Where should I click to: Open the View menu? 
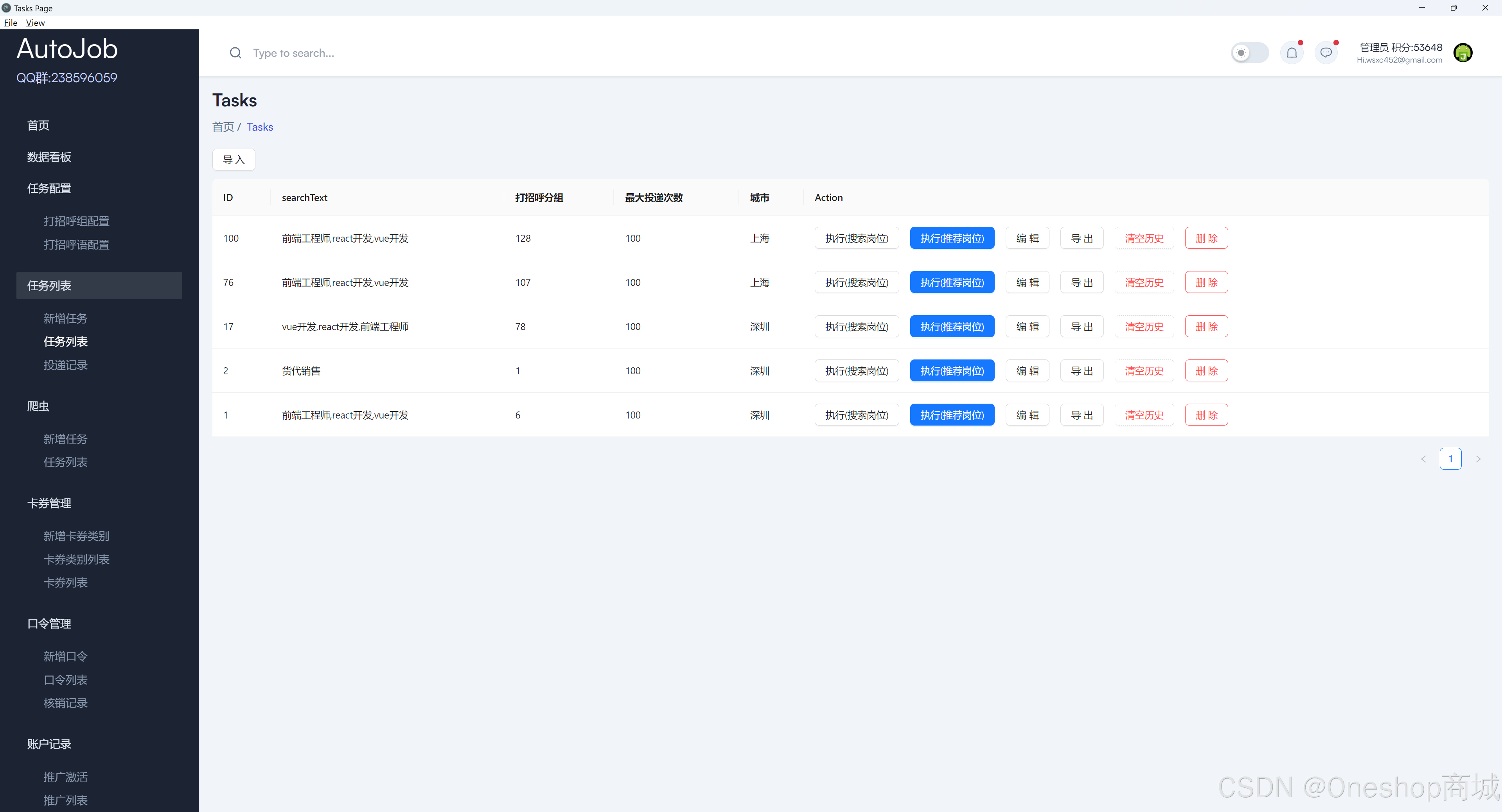[x=35, y=23]
